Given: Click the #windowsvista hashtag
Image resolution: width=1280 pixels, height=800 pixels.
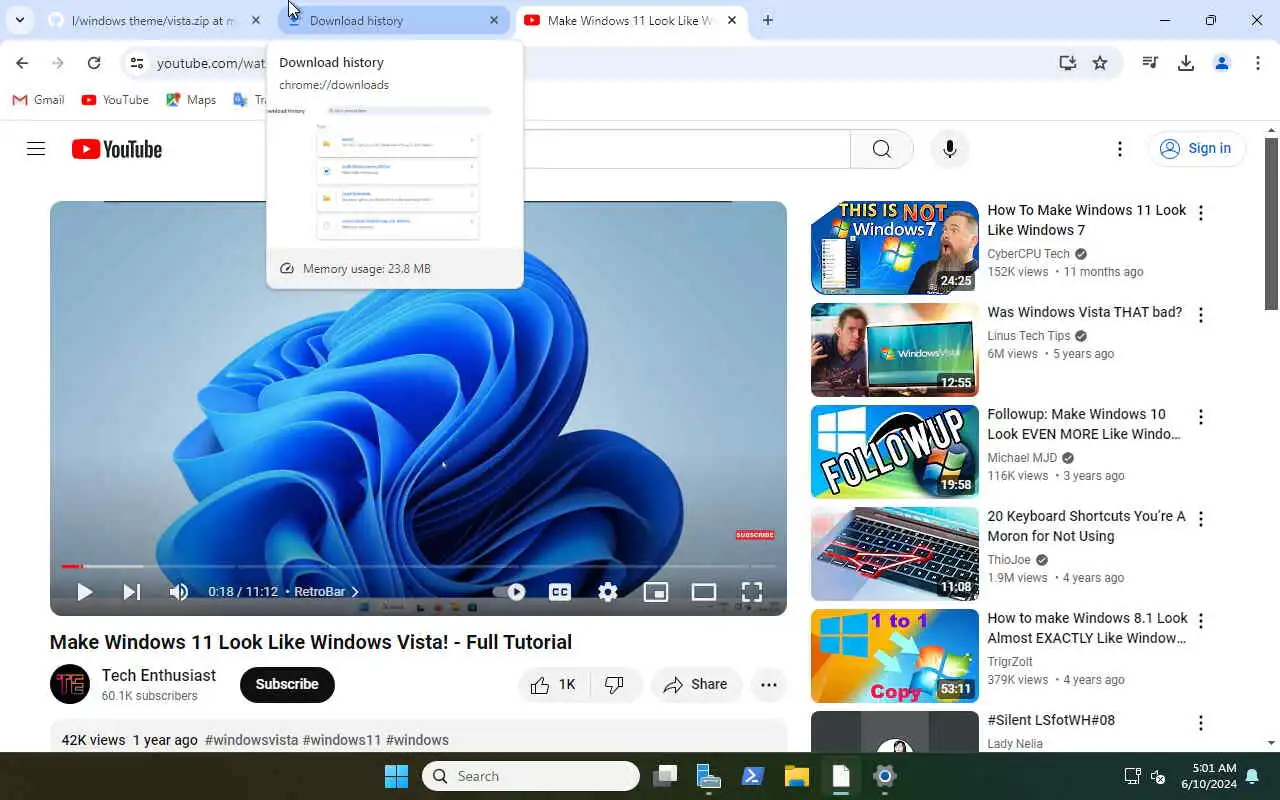Looking at the screenshot, I should pos(252,740).
